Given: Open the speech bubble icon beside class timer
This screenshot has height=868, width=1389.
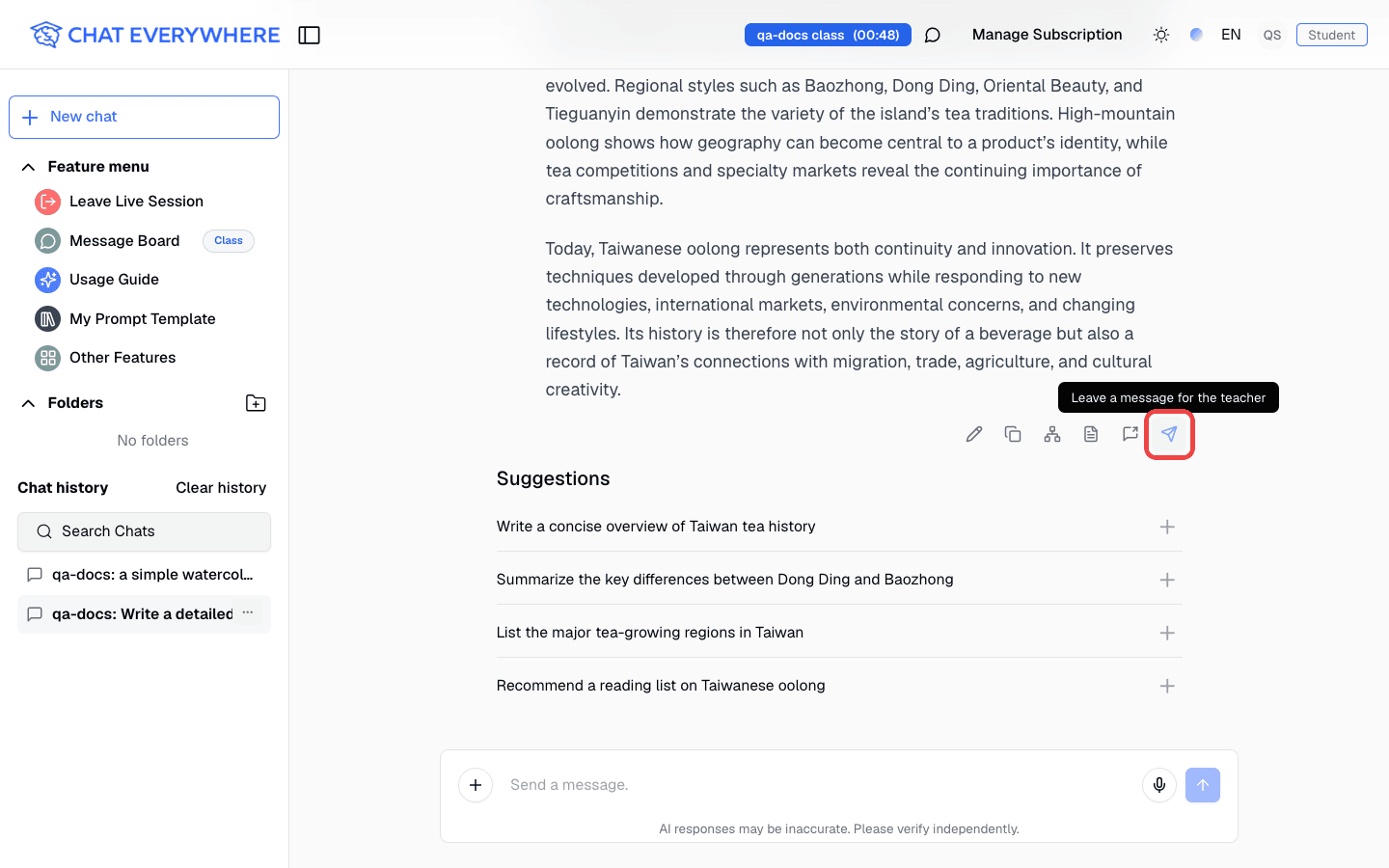Looking at the screenshot, I should (x=932, y=36).
